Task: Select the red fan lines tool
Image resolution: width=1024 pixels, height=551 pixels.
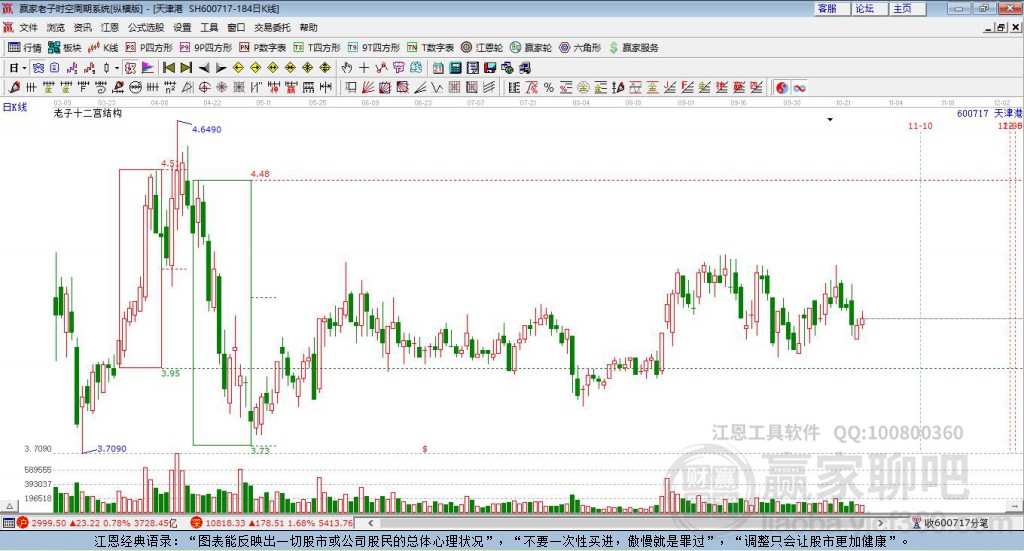Action: (368, 87)
